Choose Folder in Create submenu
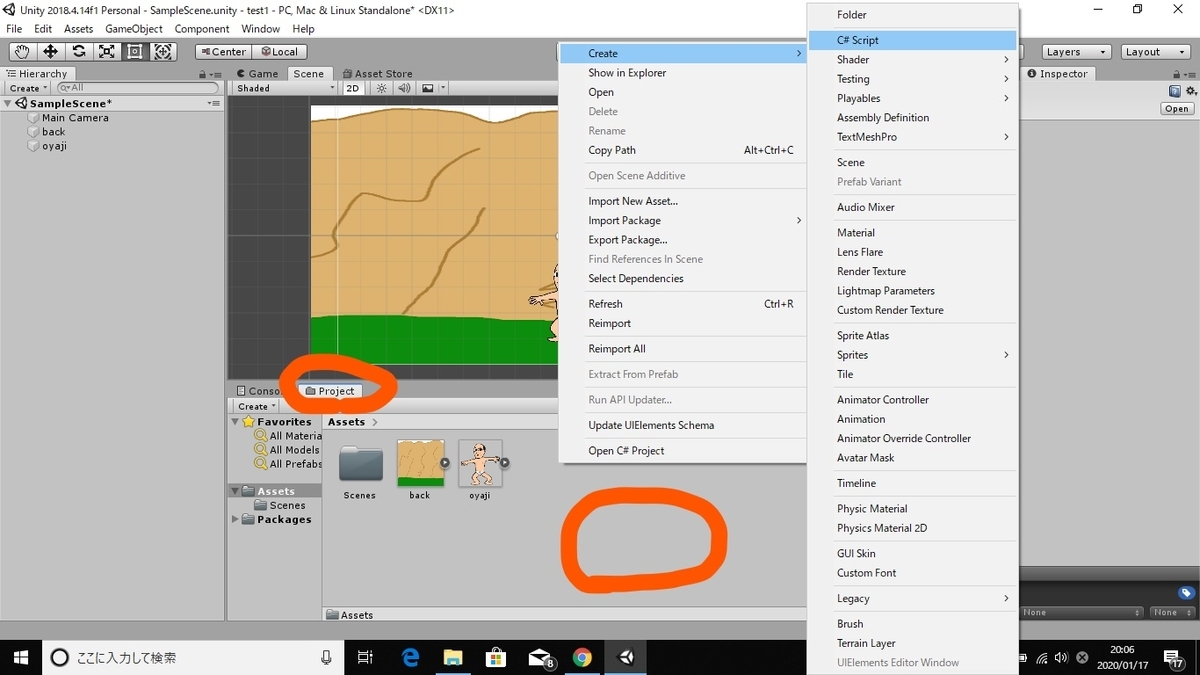This screenshot has height=675, width=1200. (912, 15)
